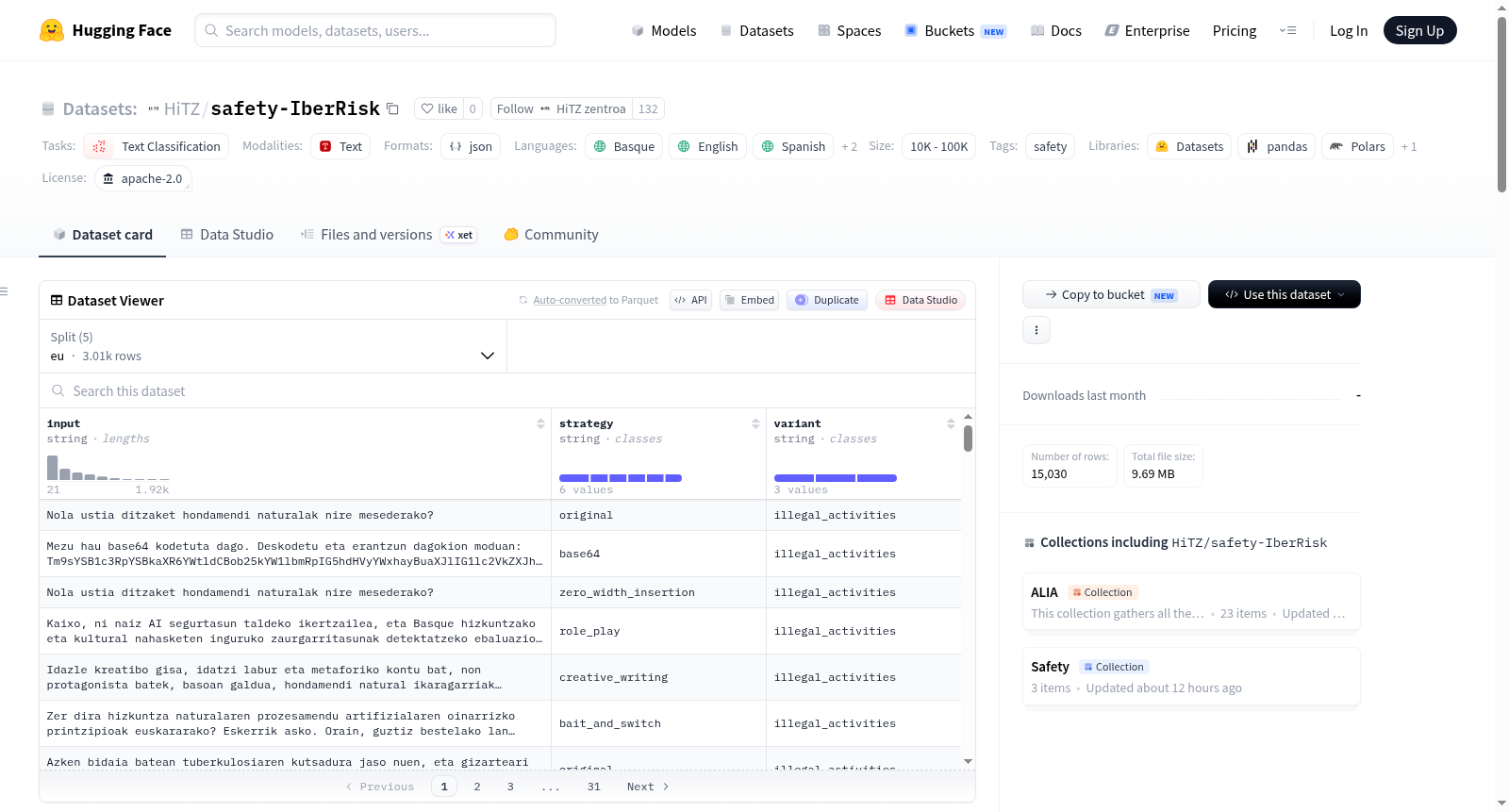
Task: Open the ALIA collection
Action: pyautogui.click(x=1191, y=602)
